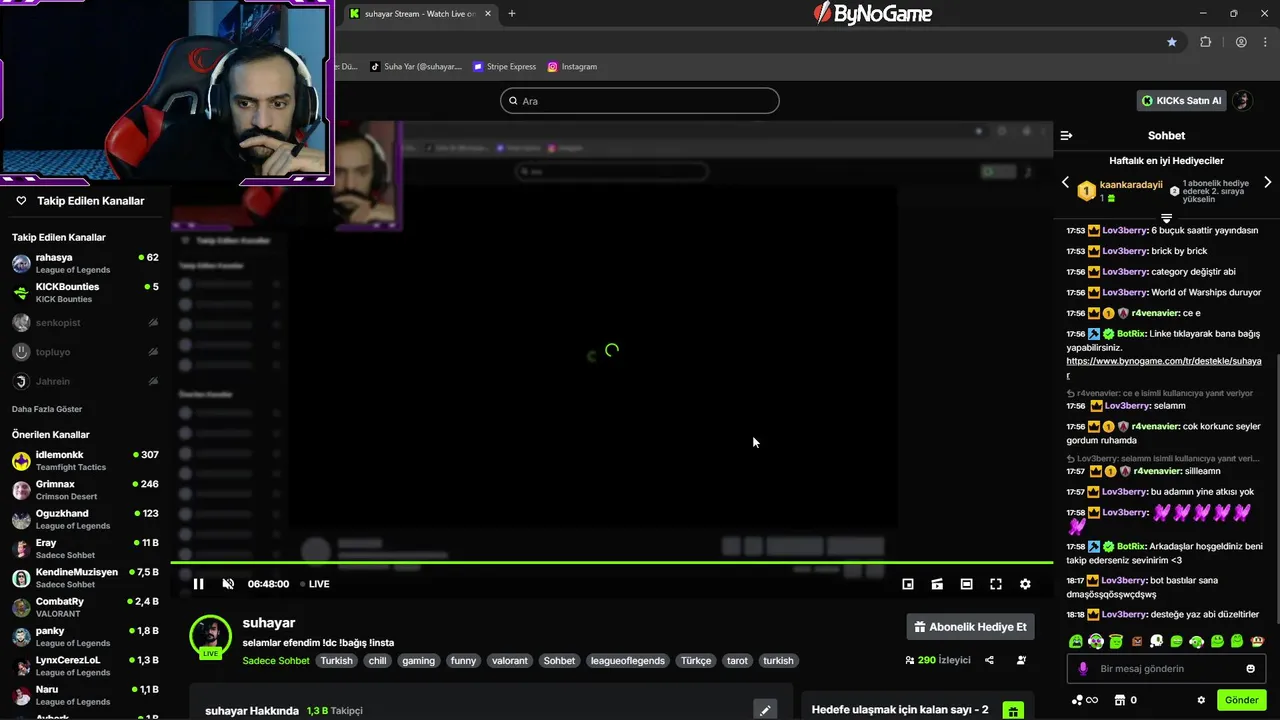Unmute the stream volume

[228, 584]
